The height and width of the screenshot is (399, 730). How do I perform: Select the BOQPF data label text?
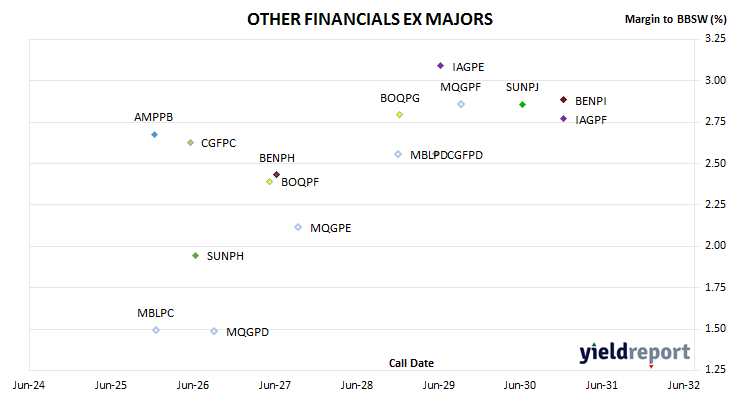(300, 182)
